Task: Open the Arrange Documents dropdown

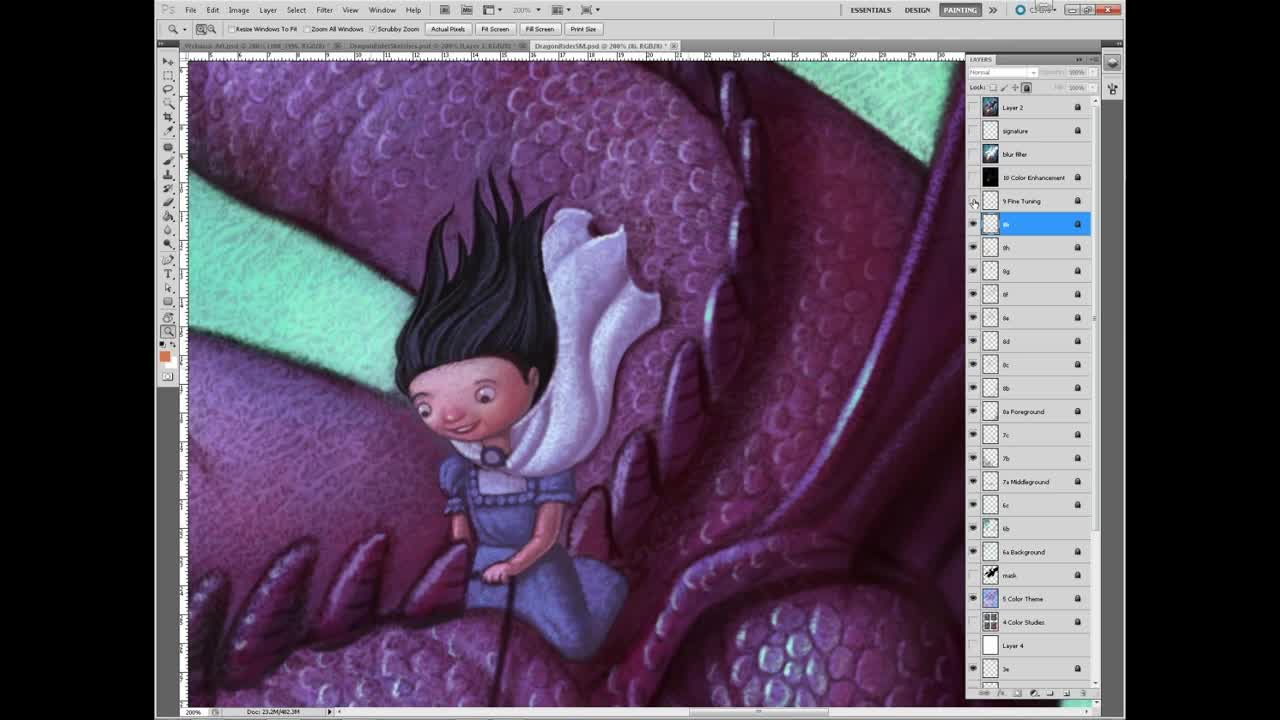Action: click(561, 10)
